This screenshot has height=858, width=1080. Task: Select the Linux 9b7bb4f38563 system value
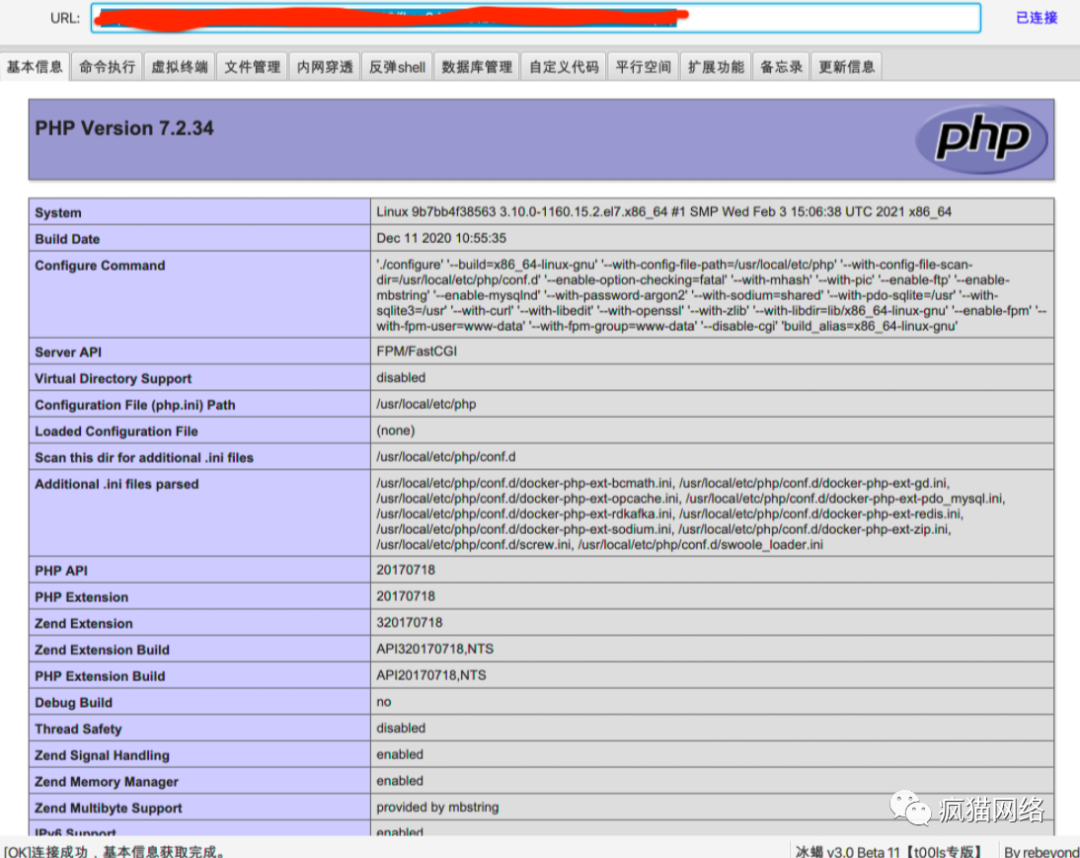(663, 212)
